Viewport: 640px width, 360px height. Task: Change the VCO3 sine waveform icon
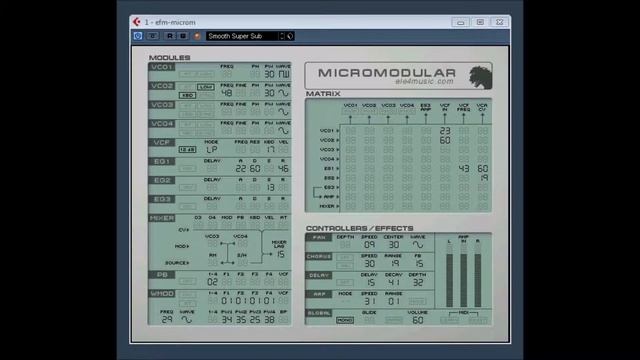283,112
